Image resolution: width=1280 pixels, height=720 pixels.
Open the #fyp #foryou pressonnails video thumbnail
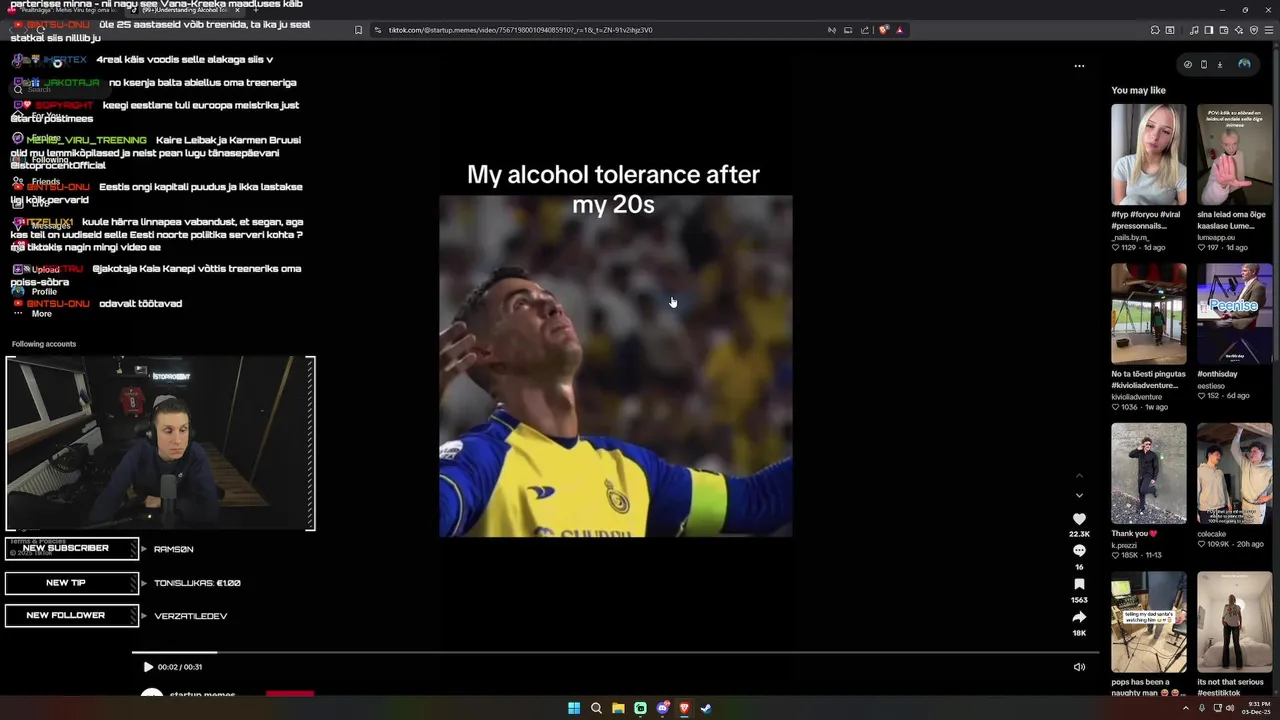[x=1149, y=155]
